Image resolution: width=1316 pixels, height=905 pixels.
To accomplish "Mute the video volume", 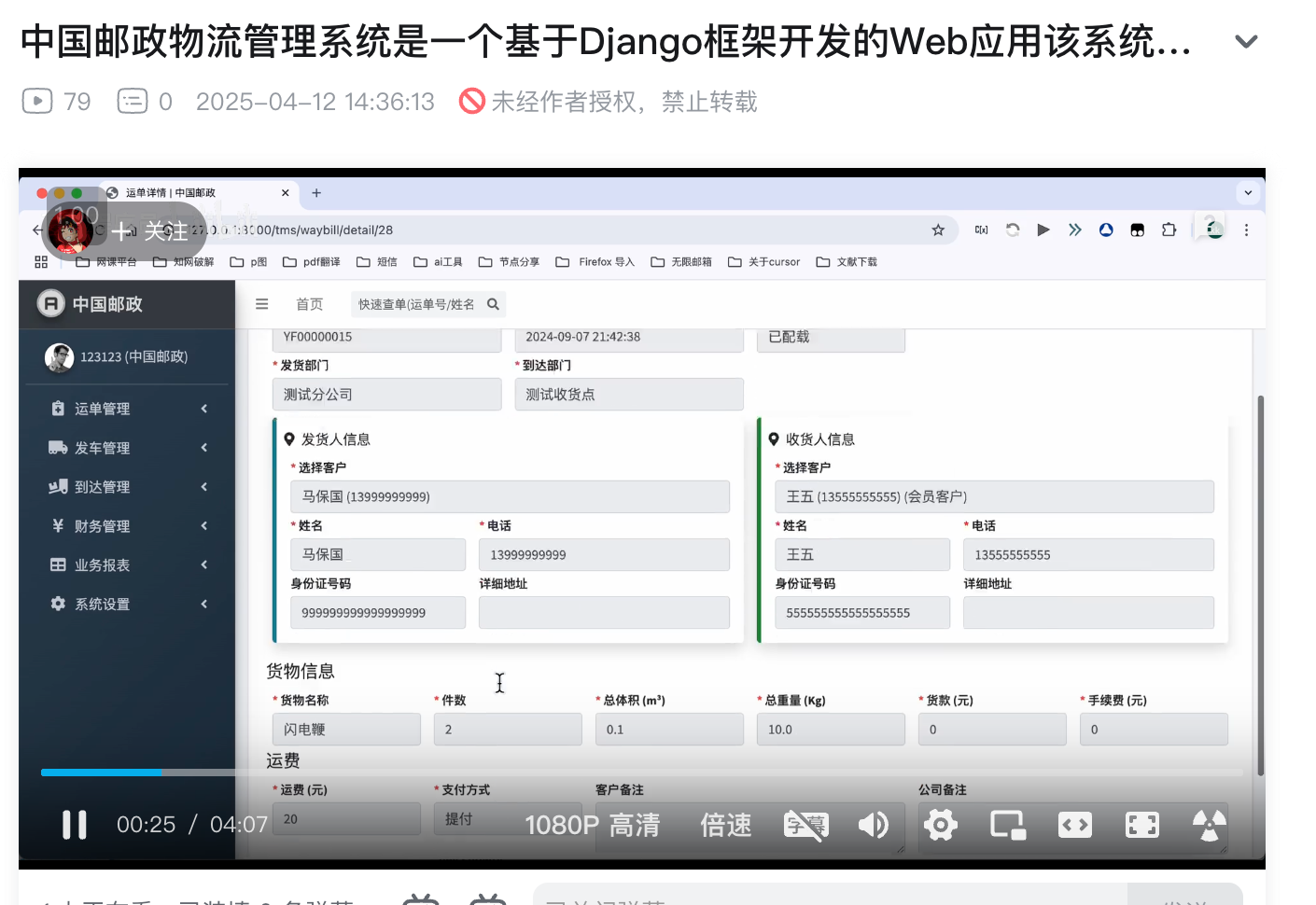I will [874, 825].
